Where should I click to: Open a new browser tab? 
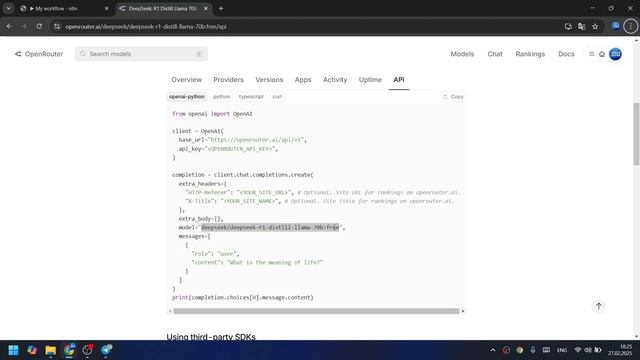click(x=221, y=8)
